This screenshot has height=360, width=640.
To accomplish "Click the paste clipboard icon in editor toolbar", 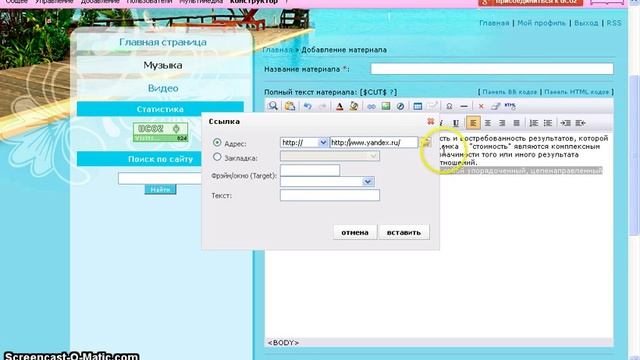I will click(290, 106).
